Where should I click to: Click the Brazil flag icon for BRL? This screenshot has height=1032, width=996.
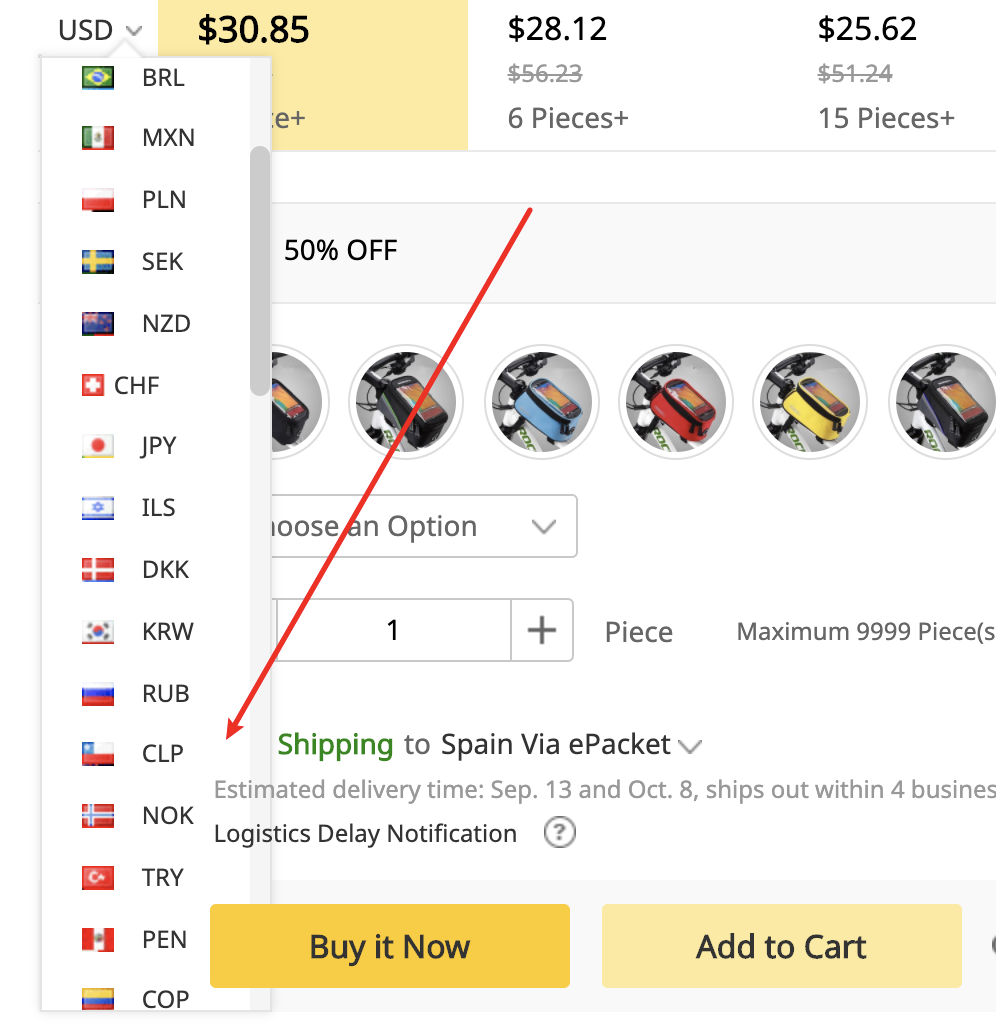coord(97,77)
